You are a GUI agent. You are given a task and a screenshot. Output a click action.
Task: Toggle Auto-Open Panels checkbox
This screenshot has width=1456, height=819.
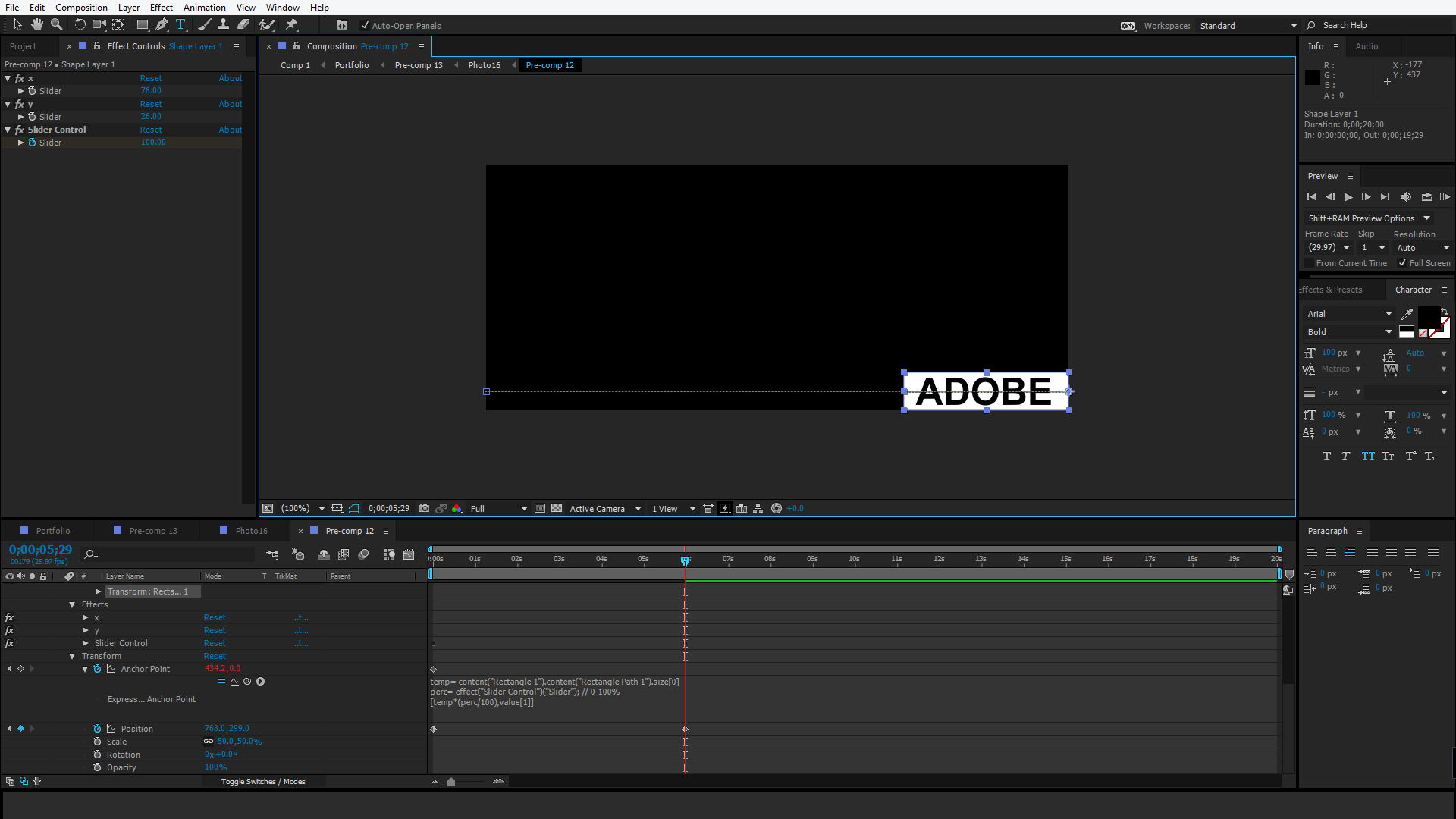(365, 26)
